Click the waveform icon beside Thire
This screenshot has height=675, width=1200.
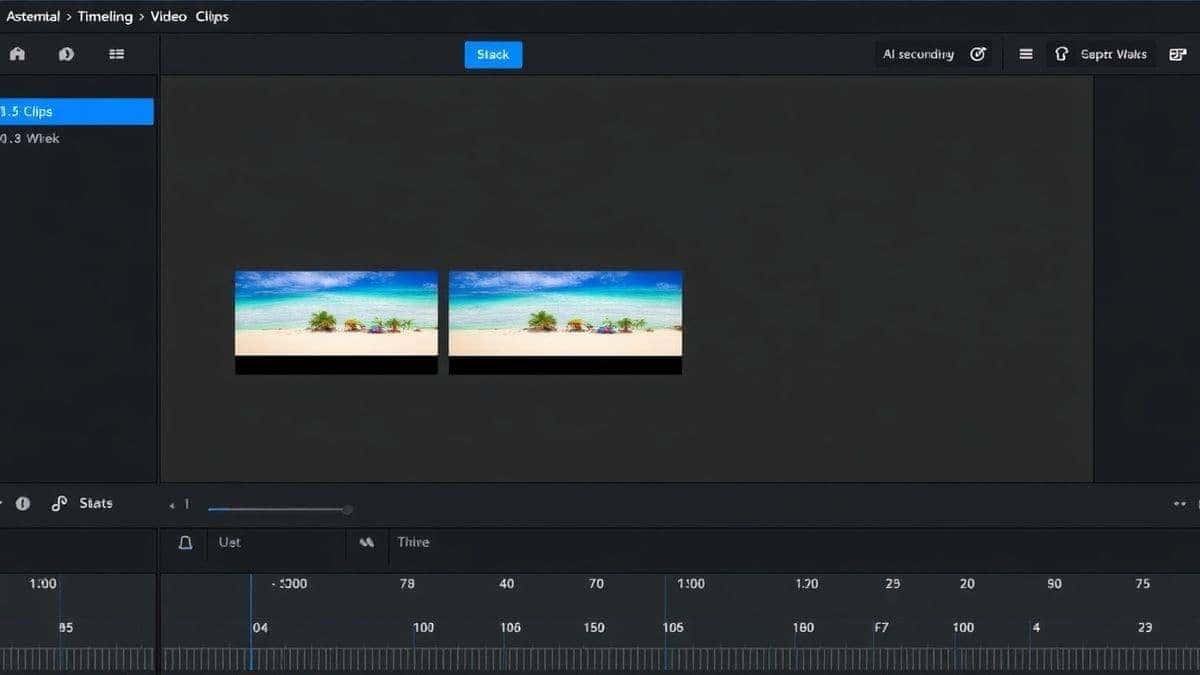click(x=367, y=542)
